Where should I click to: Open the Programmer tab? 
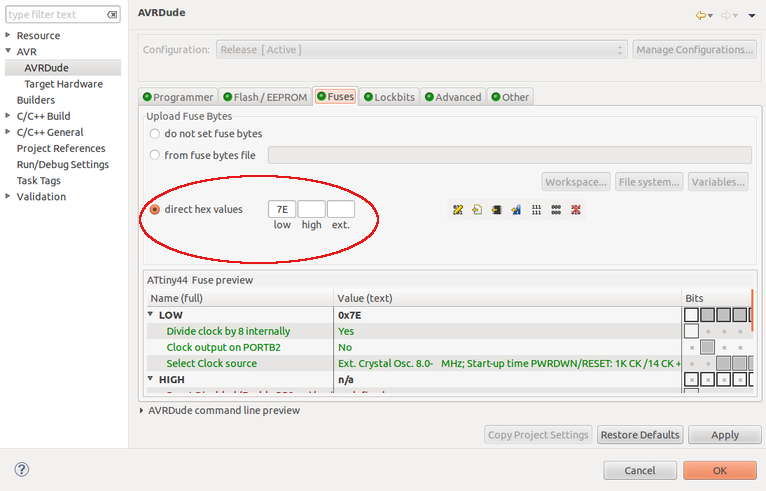pyautogui.click(x=178, y=97)
